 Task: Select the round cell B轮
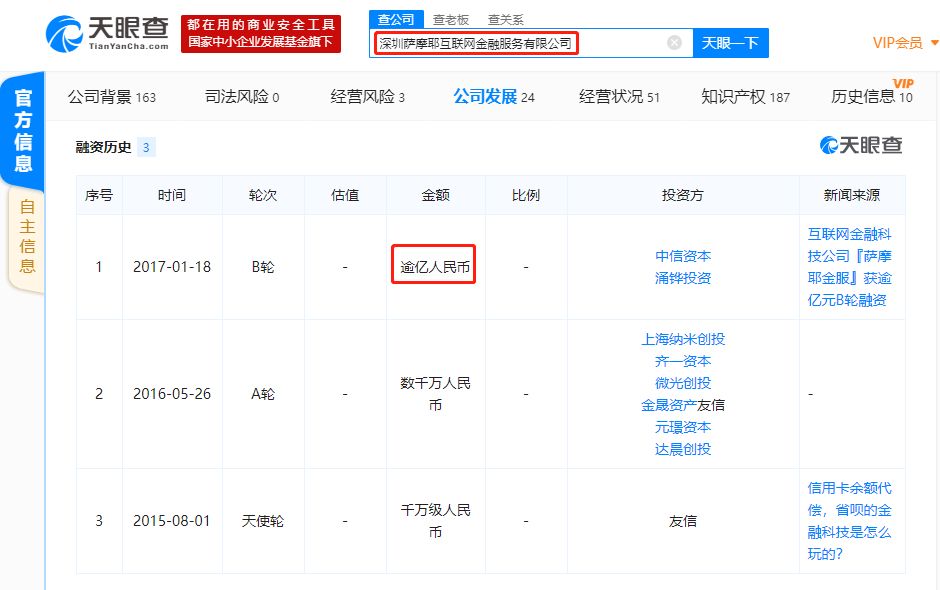(263, 267)
